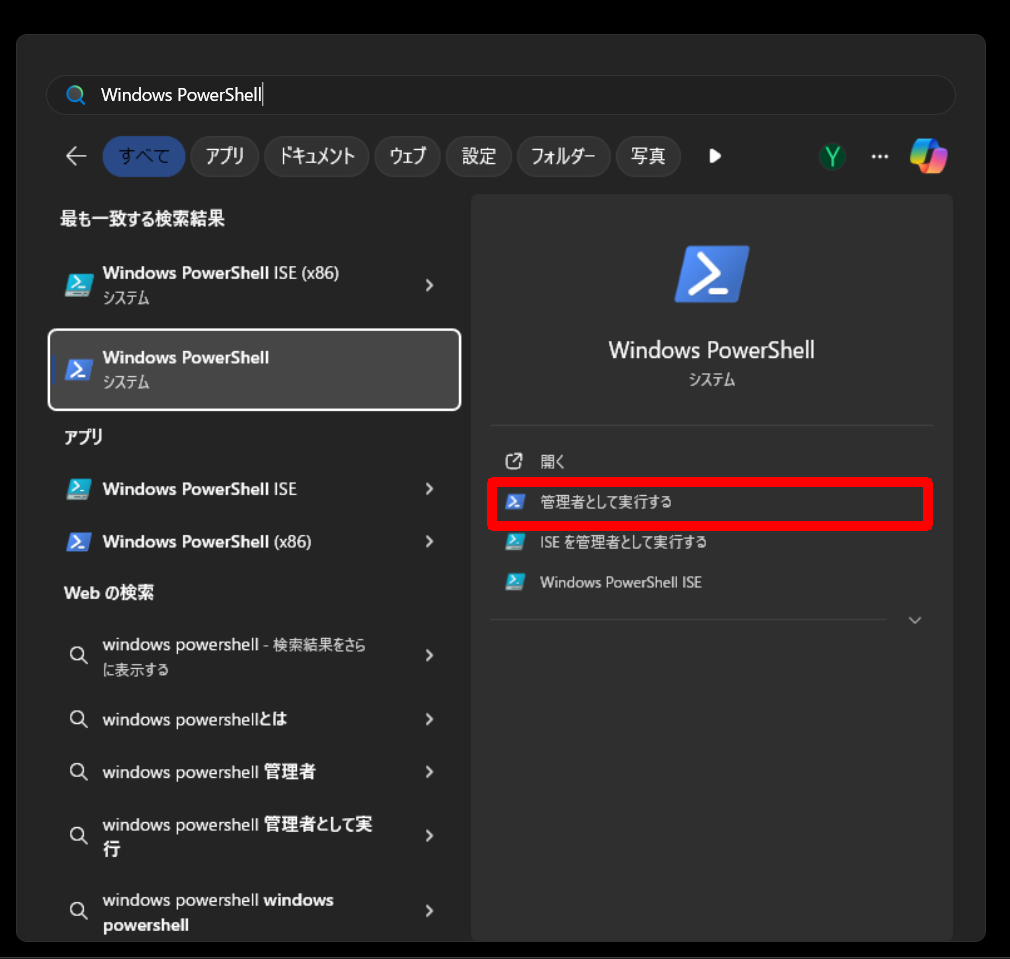The width and height of the screenshot is (1010, 959).
Task: Click icon beside 管理者として実行する
Action: click(x=515, y=502)
